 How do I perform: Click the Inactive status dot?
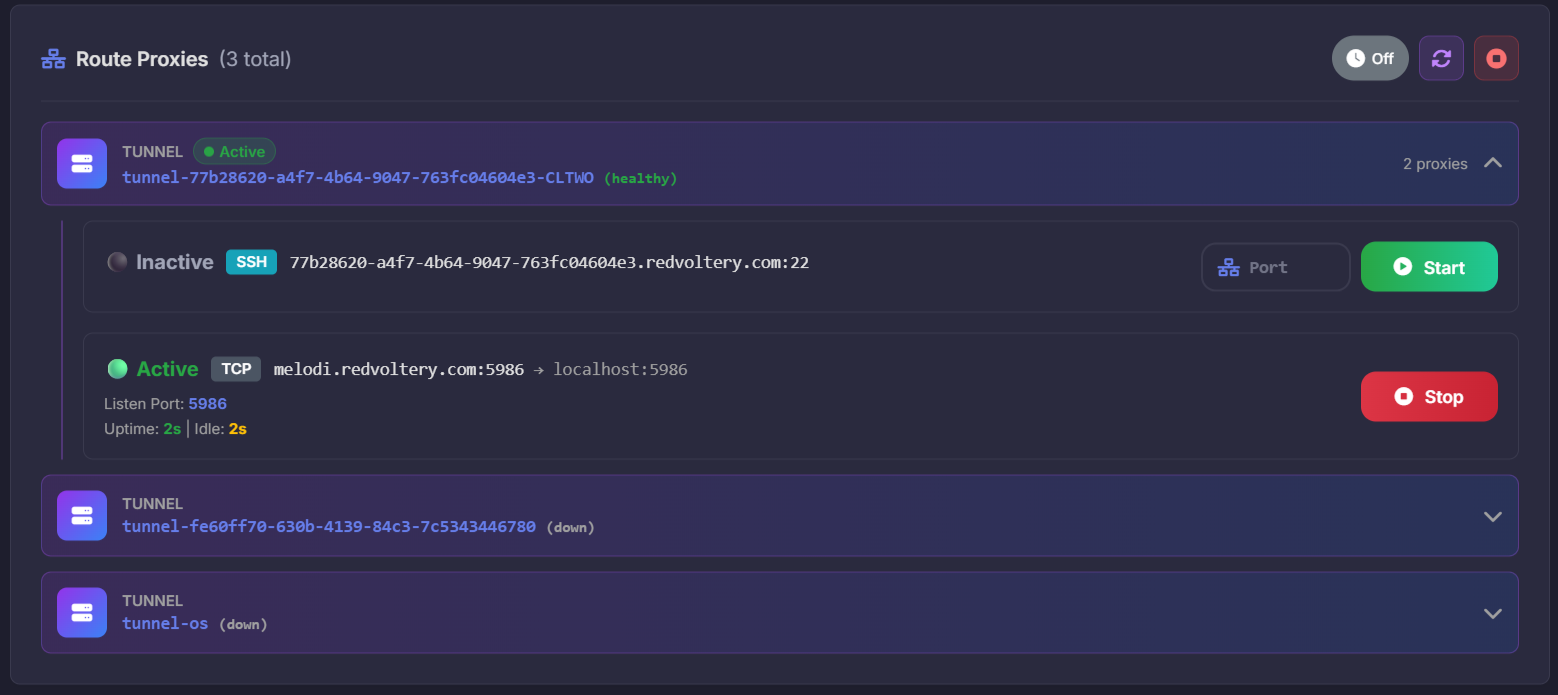tap(117, 262)
